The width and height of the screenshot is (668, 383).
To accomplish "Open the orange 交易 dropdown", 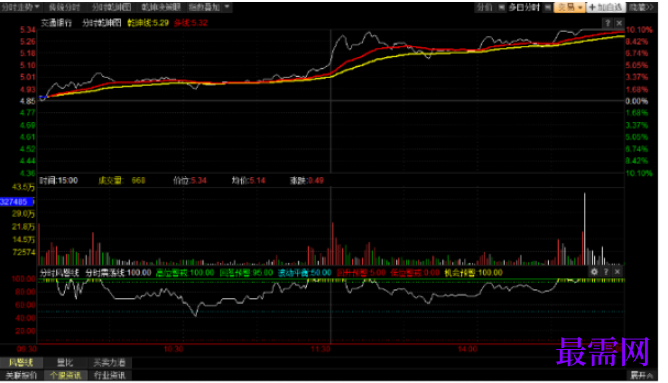I will coord(570,7).
